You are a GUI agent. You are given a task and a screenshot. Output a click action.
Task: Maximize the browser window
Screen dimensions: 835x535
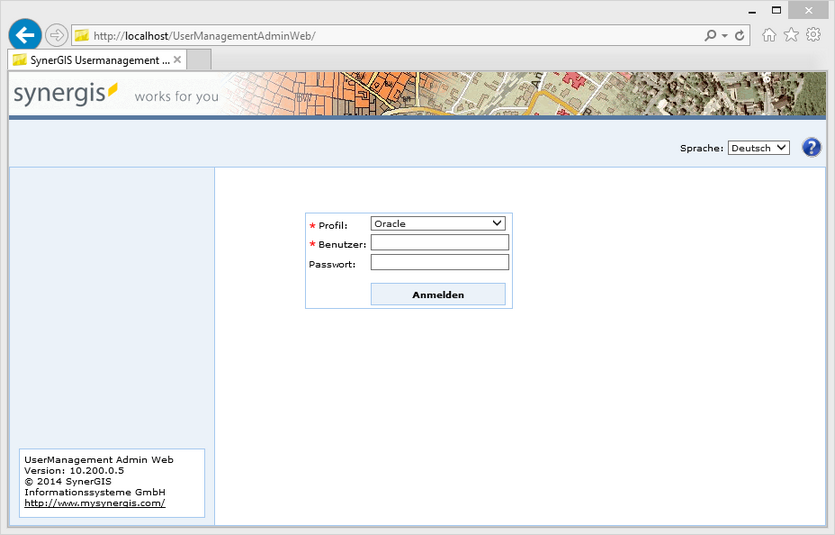tap(776, 11)
